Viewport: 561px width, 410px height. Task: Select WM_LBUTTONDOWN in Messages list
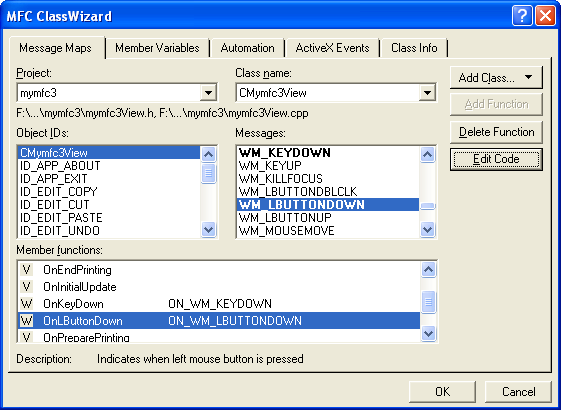pyautogui.click(x=328, y=205)
